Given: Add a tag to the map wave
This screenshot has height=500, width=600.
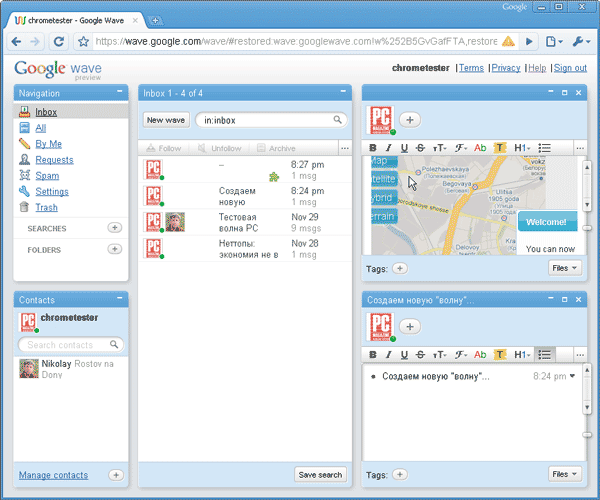Looking at the screenshot, I should click(x=400, y=269).
